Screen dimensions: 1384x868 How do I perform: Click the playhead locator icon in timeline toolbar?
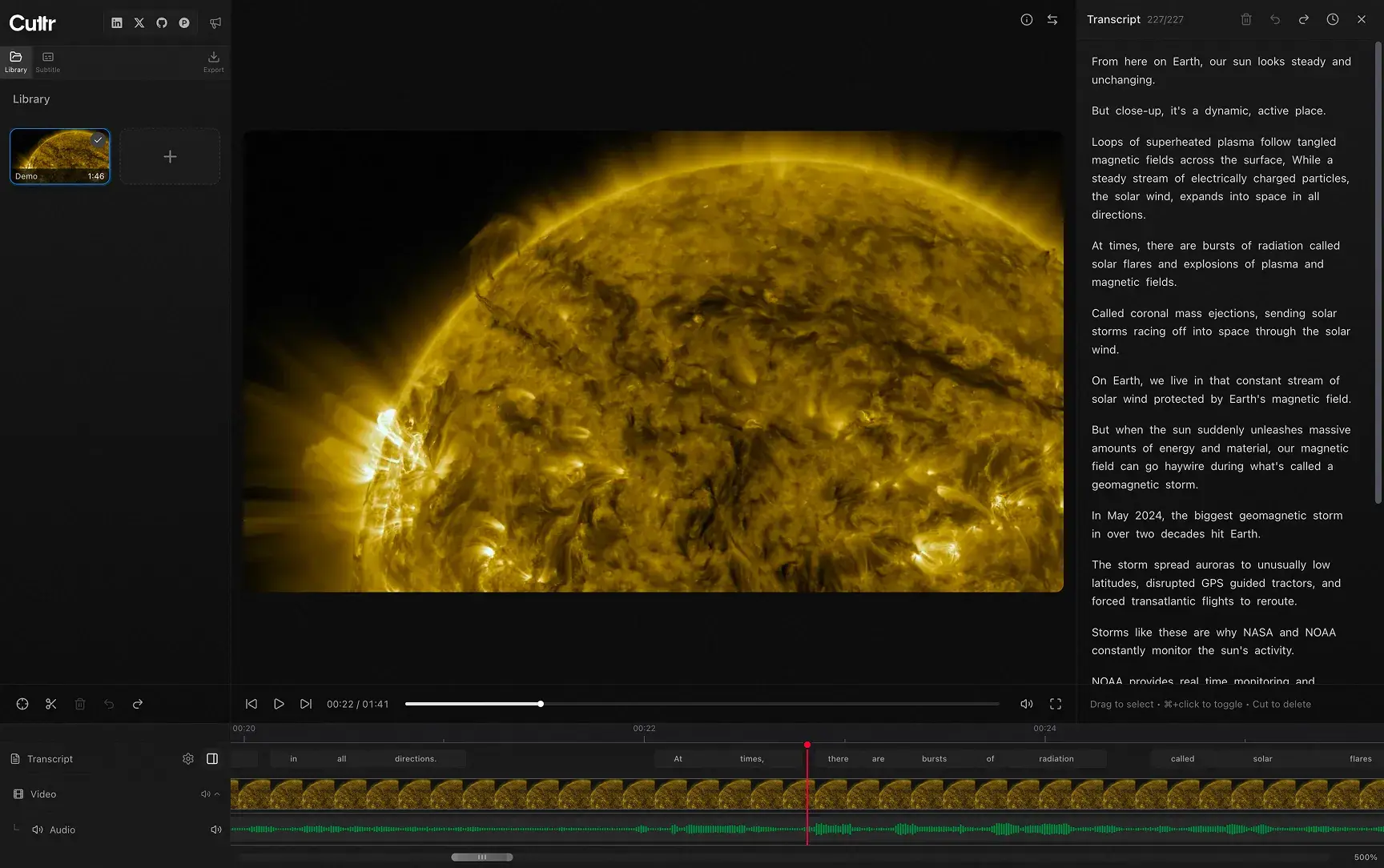pos(22,704)
